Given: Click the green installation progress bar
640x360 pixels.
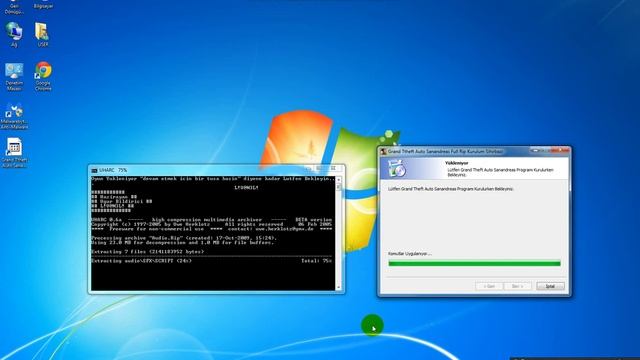Looking at the screenshot, I should (x=474, y=263).
